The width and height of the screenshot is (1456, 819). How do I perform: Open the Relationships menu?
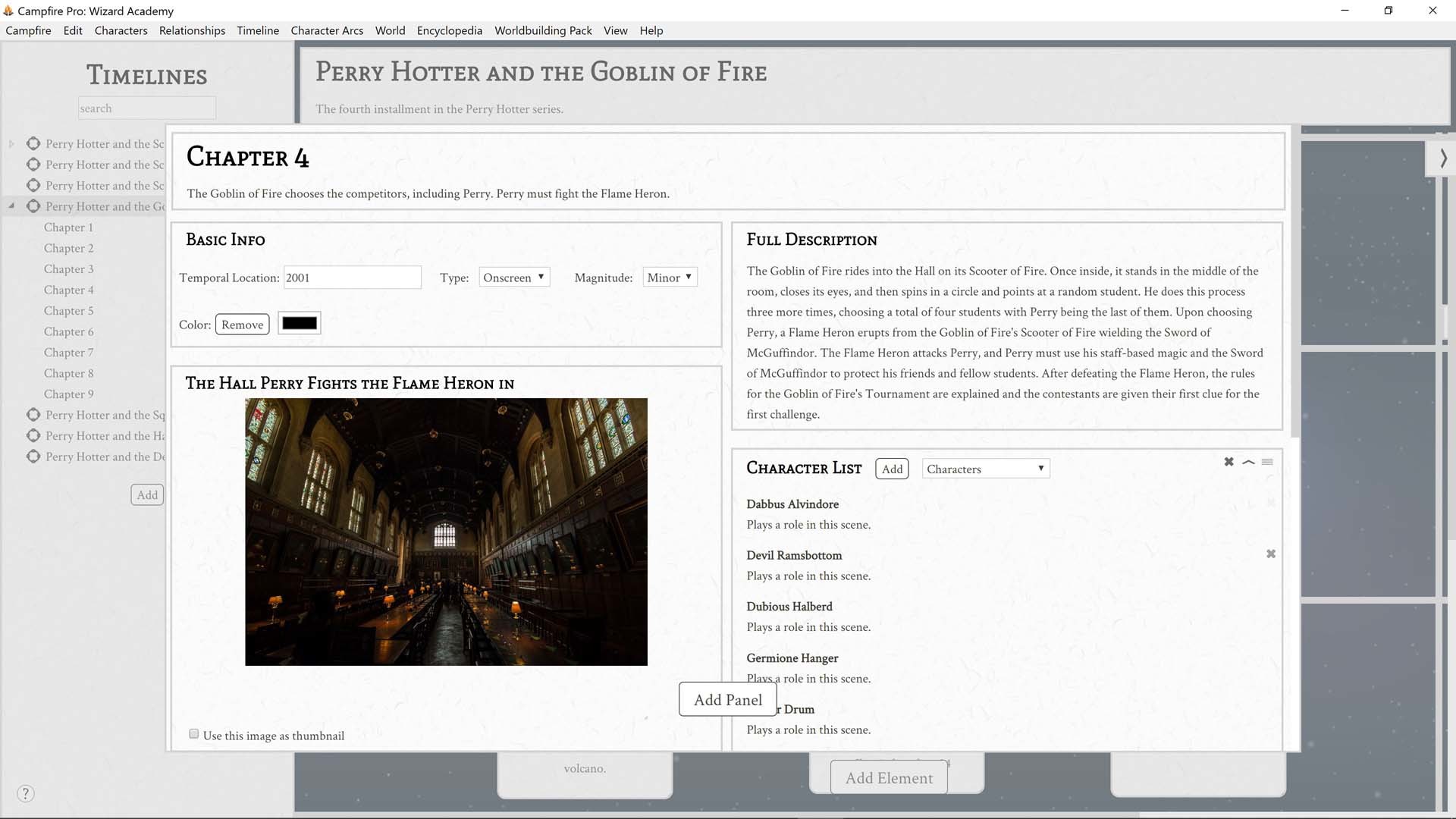[191, 30]
